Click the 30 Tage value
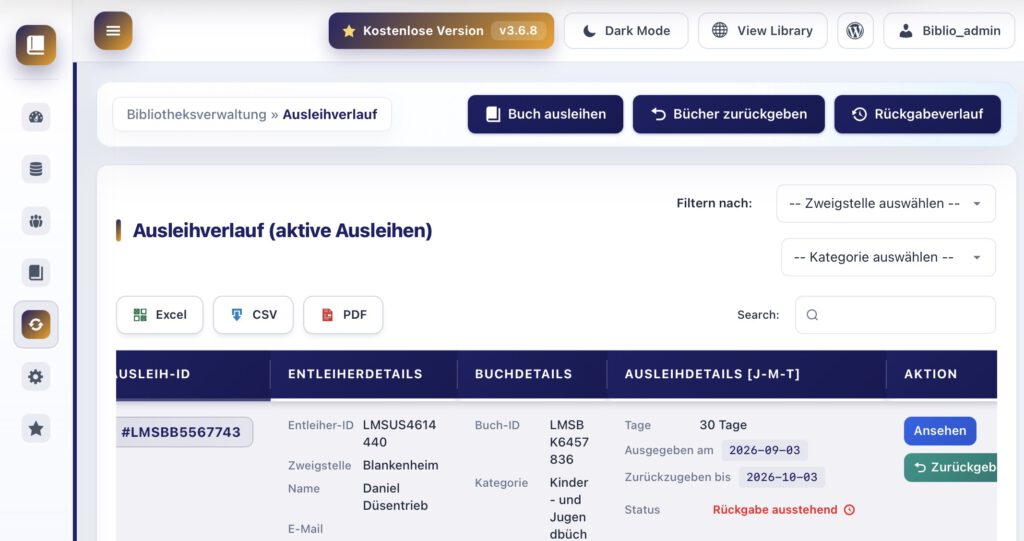This screenshot has height=541, width=1024. tap(723, 425)
